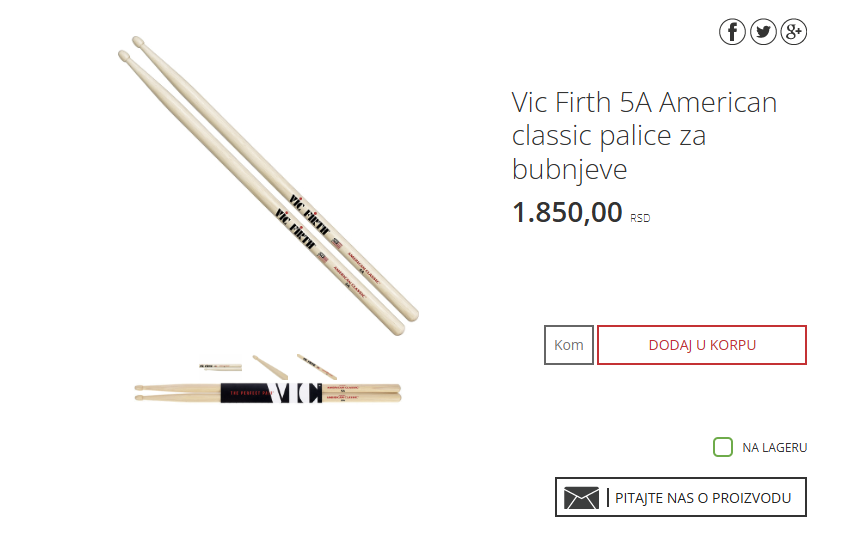Click the envelope icon for product inquiry
This screenshot has height=549, width=853.
coord(581,498)
